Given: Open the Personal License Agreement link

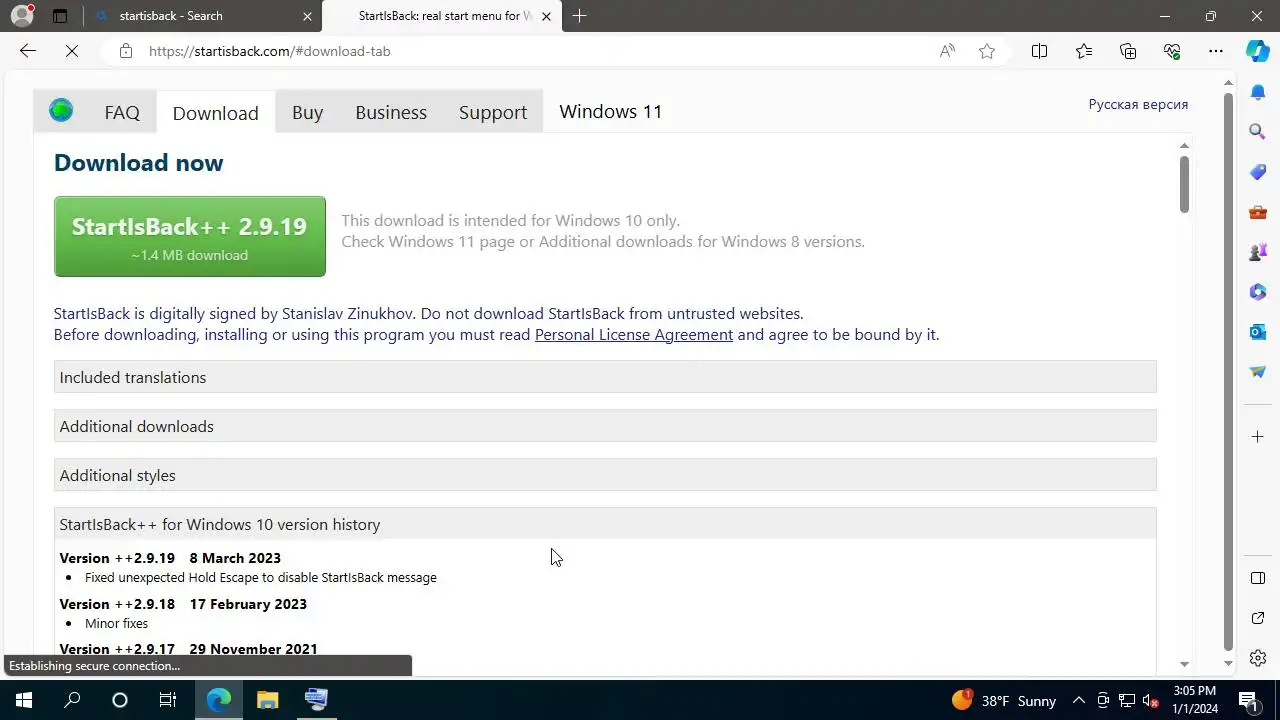Looking at the screenshot, I should [x=634, y=334].
